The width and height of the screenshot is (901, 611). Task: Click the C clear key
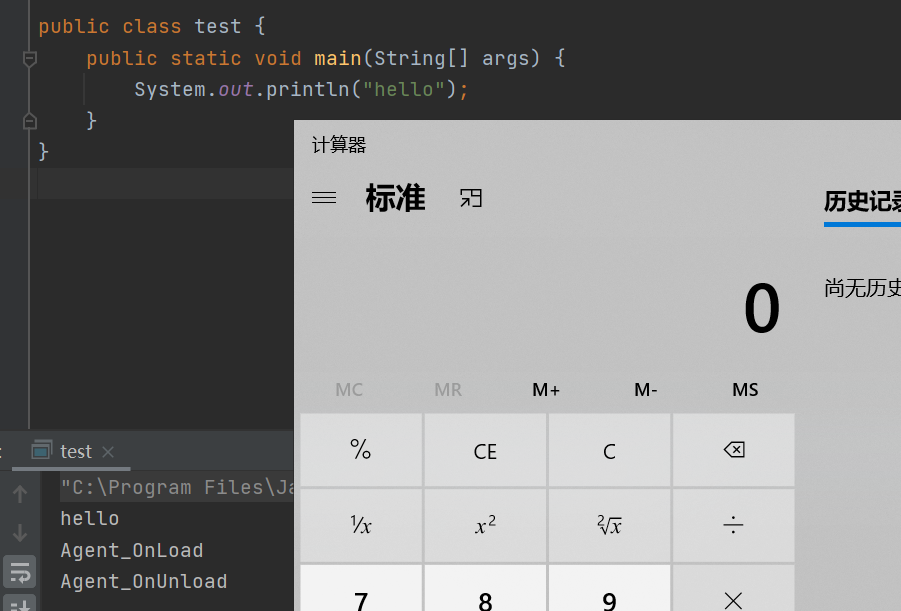[610, 450]
